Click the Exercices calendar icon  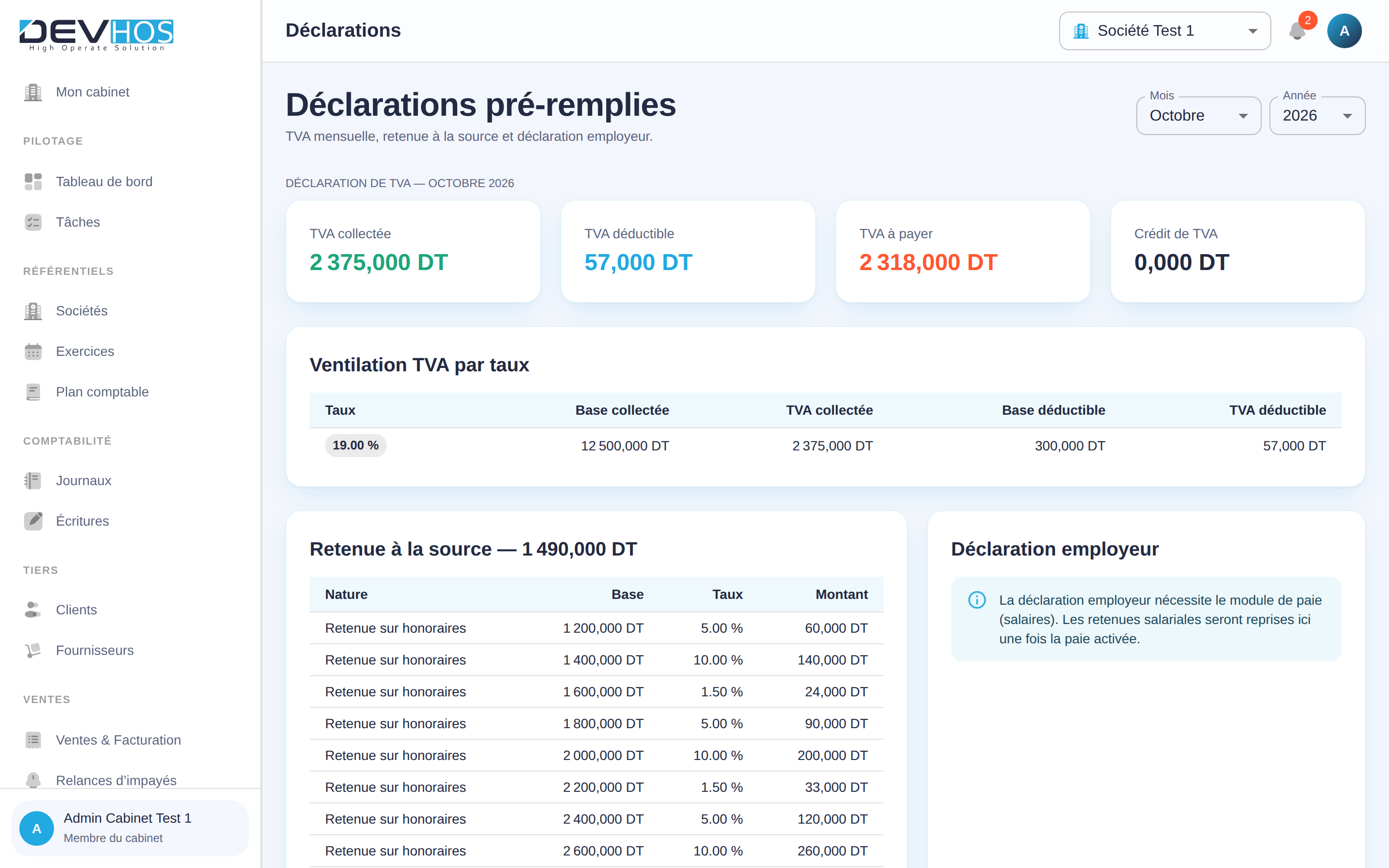(x=33, y=352)
